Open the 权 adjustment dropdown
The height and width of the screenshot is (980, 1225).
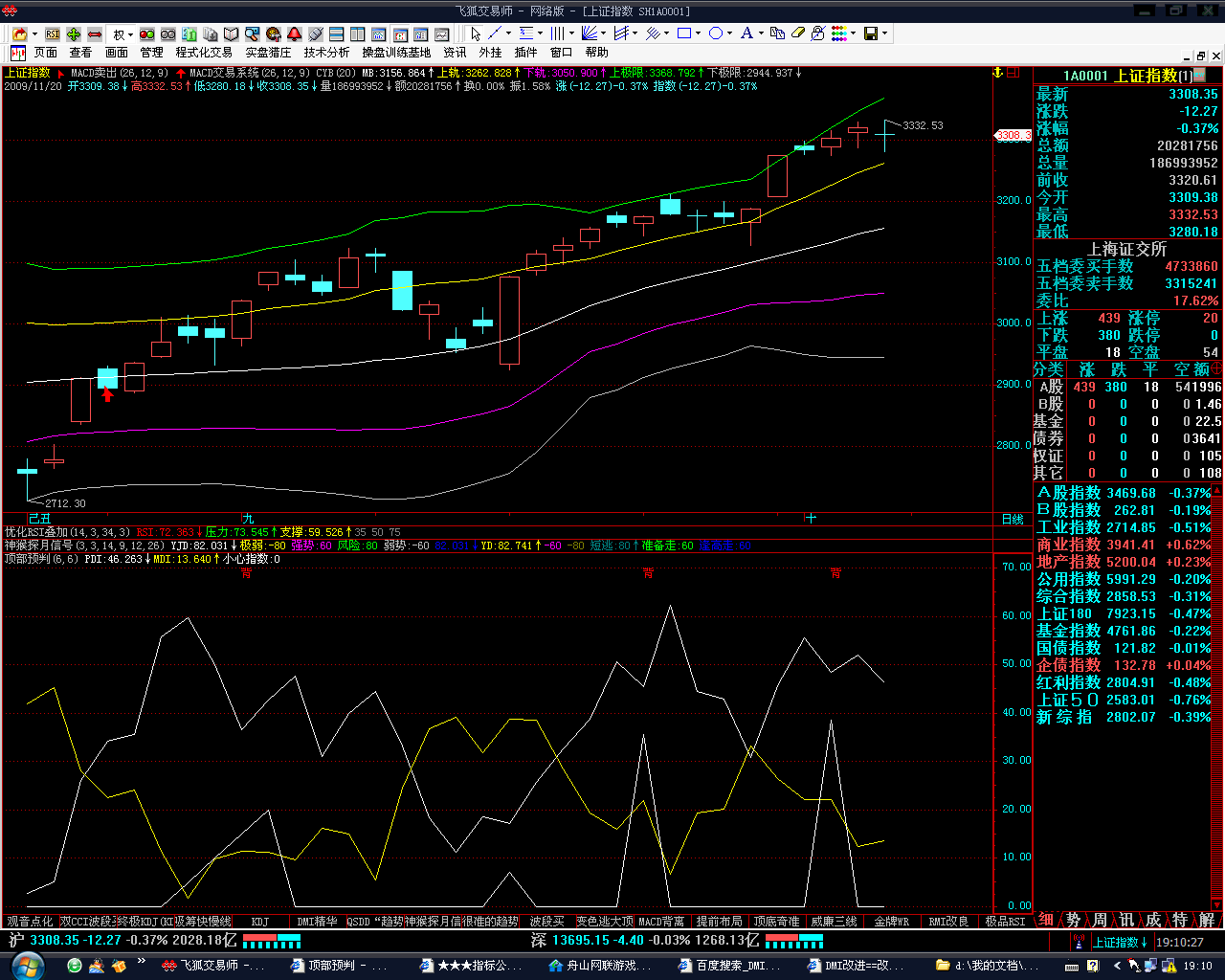coord(122,33)
